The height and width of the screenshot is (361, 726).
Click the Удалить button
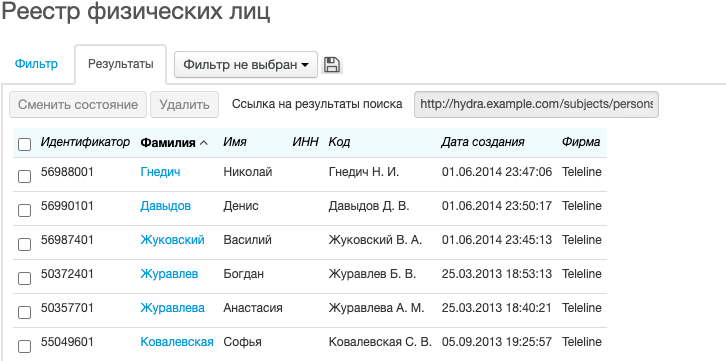(x=184, y=105)
